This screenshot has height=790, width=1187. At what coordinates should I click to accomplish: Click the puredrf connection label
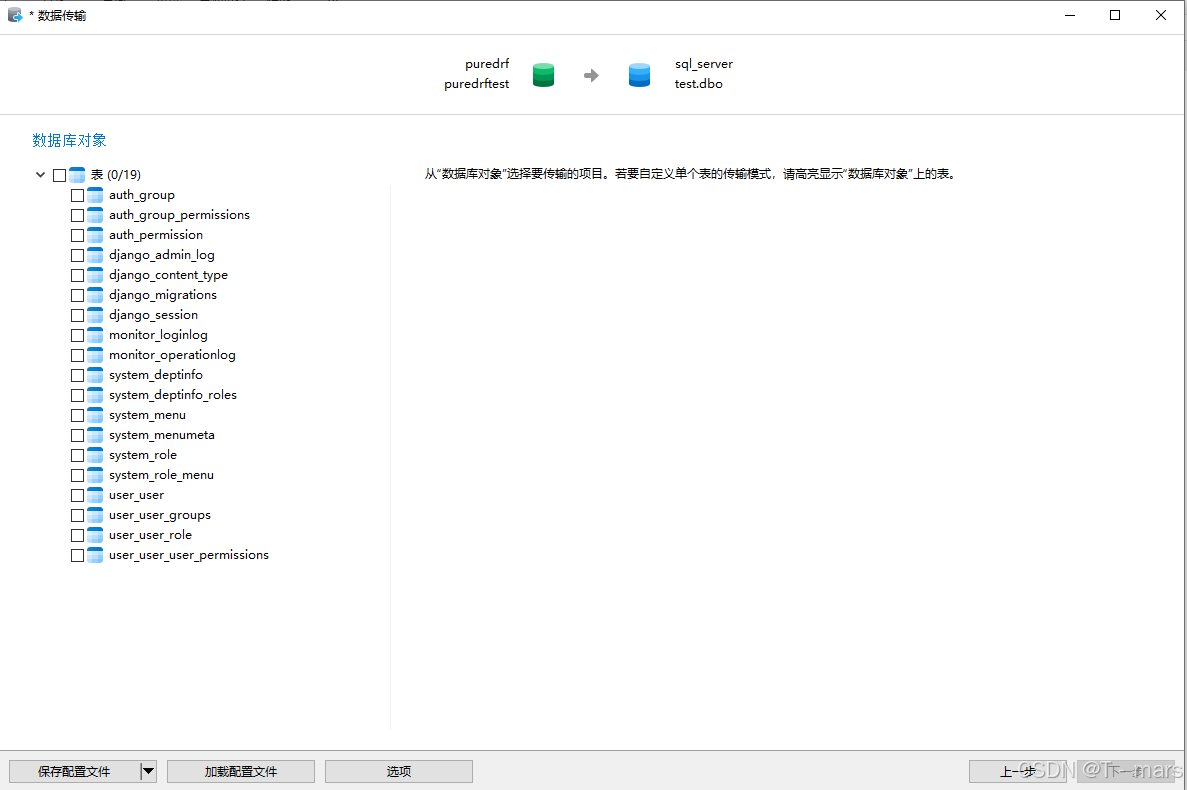(x=488, y=64)
